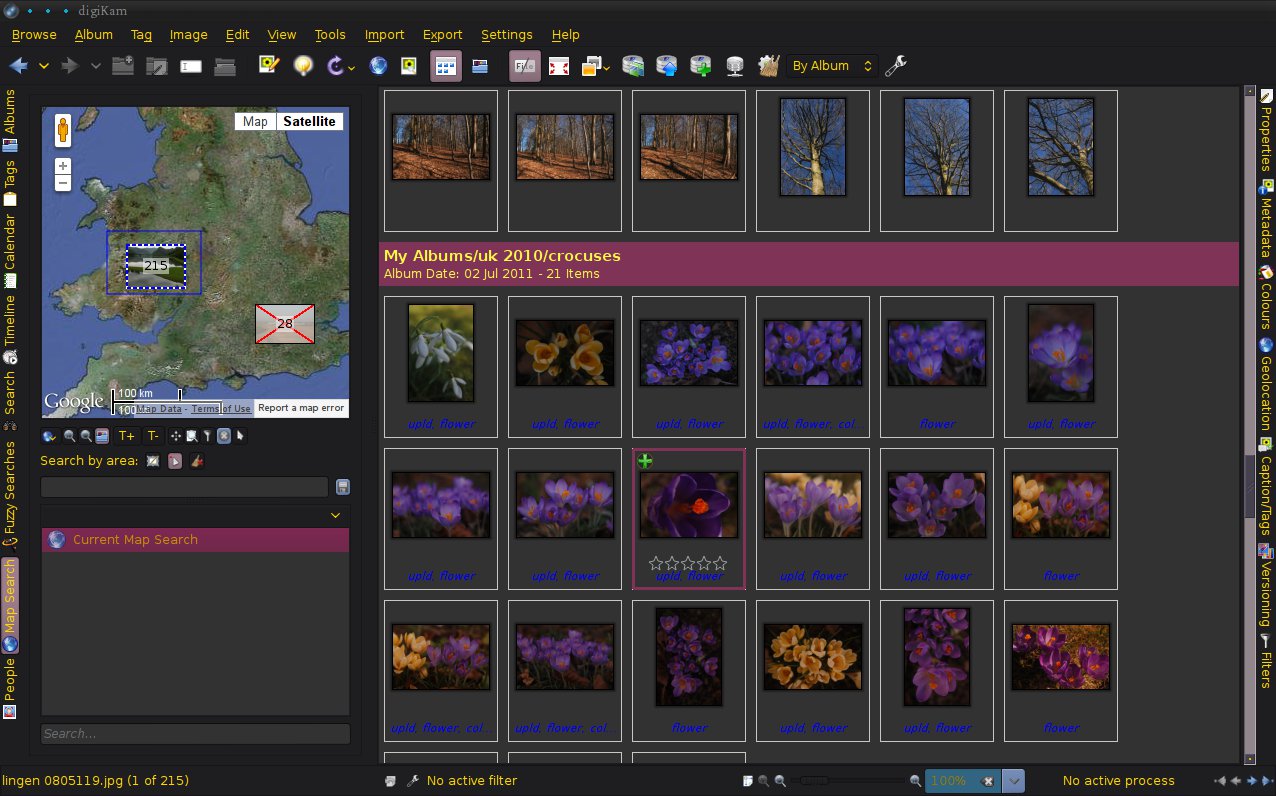Click the paint brushes toolbar icon

tap(768, 66)
